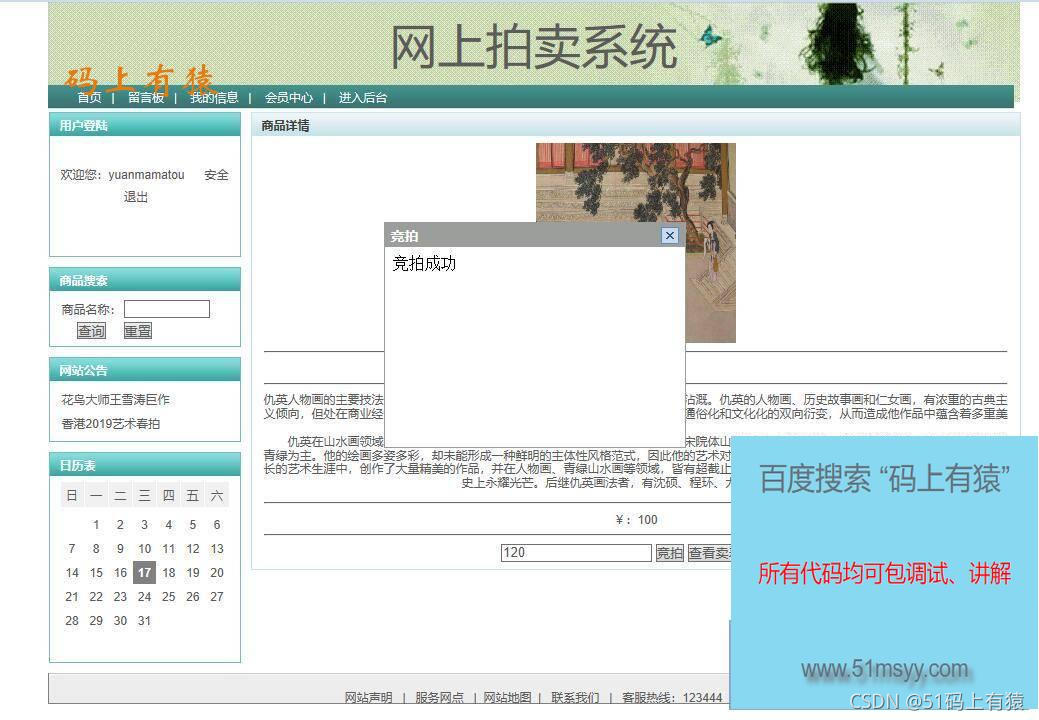The image size is (1039, 720).
Task: Open the 网站地图 footer link
Action: click(x=507, y=697)
